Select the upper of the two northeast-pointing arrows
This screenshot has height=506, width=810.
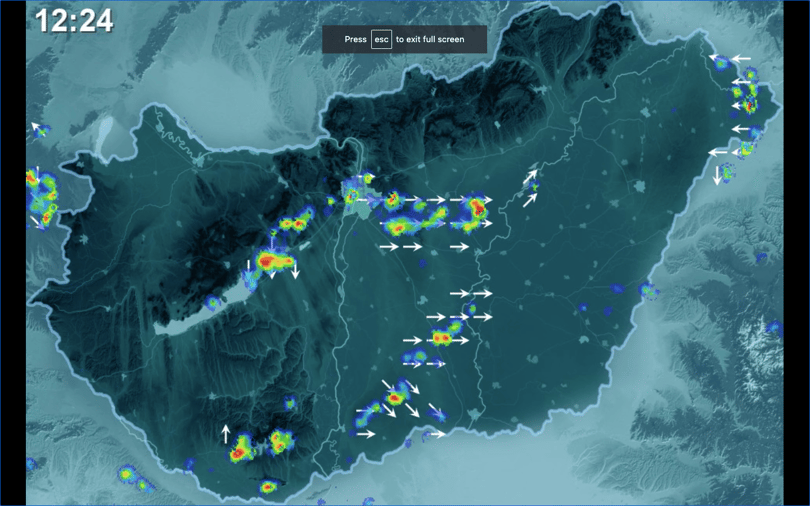click(x=530, y=177)
